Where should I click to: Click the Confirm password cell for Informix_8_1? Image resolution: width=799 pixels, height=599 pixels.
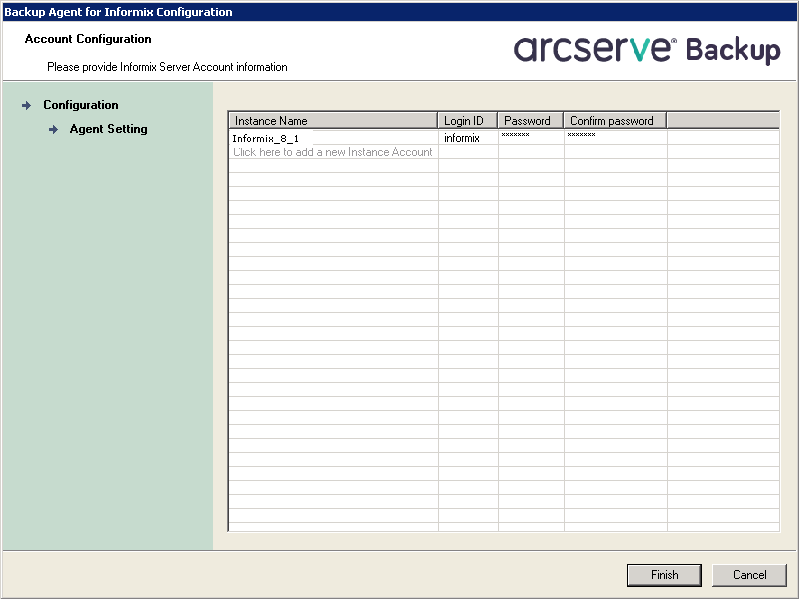click(x=616, y=138)
